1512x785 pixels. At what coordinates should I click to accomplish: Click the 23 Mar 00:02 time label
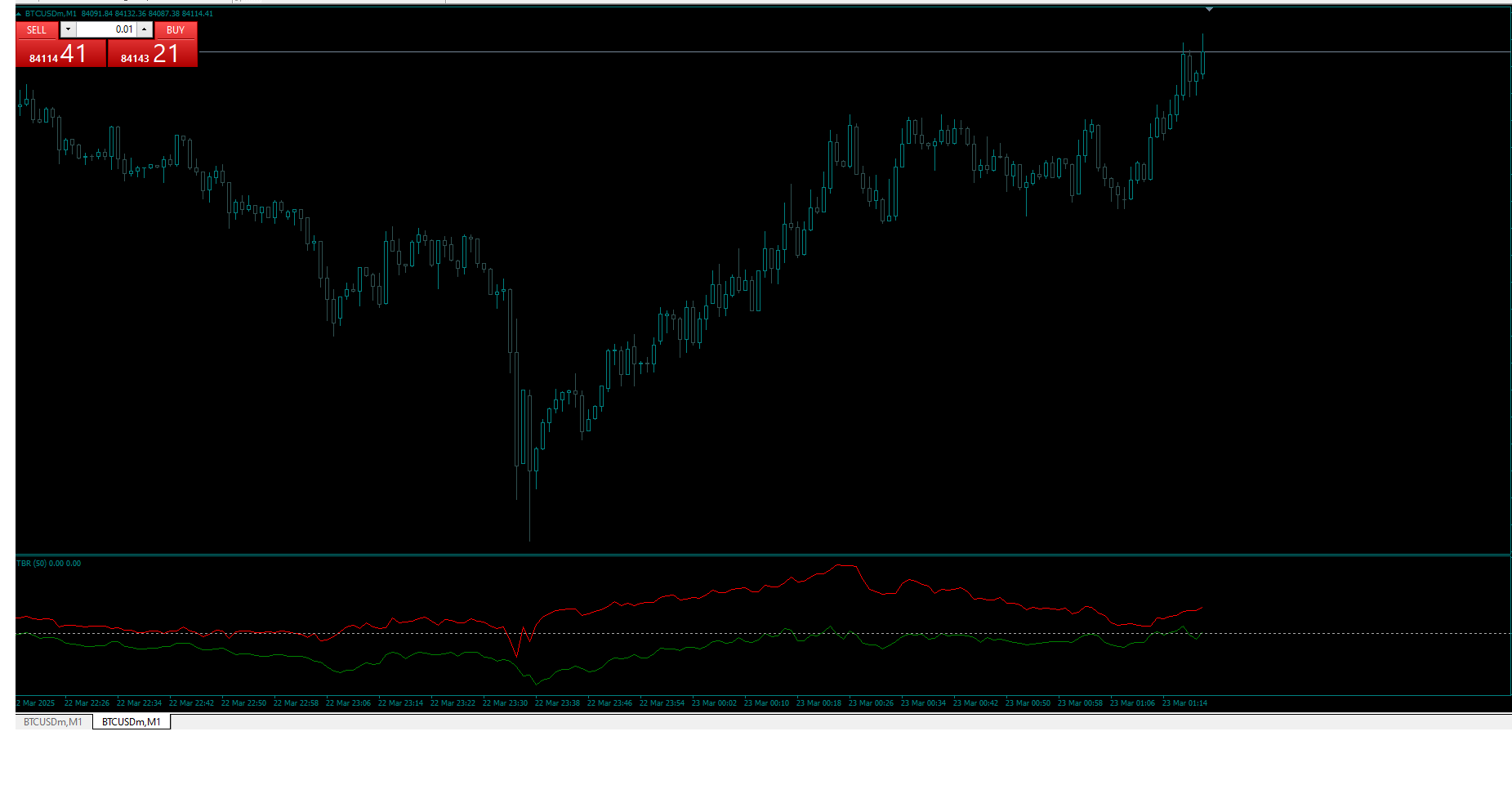(x=714, y=703)
